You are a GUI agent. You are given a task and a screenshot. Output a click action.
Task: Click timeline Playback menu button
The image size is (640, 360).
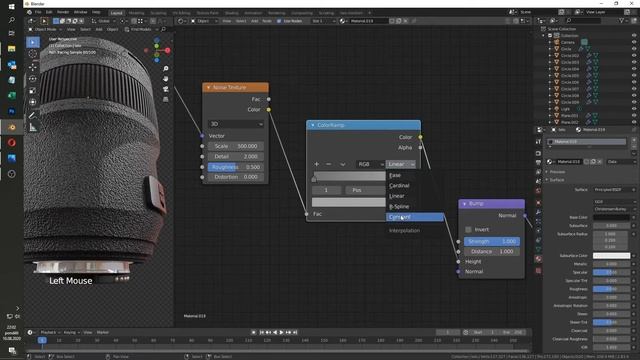click(x=50, y=333)
